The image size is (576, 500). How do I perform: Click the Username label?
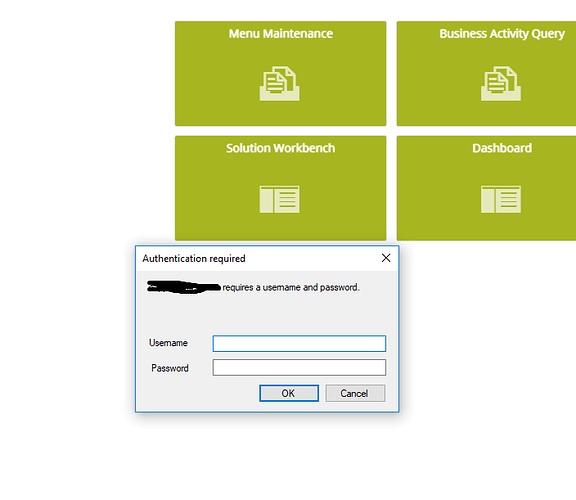[168, 343]
